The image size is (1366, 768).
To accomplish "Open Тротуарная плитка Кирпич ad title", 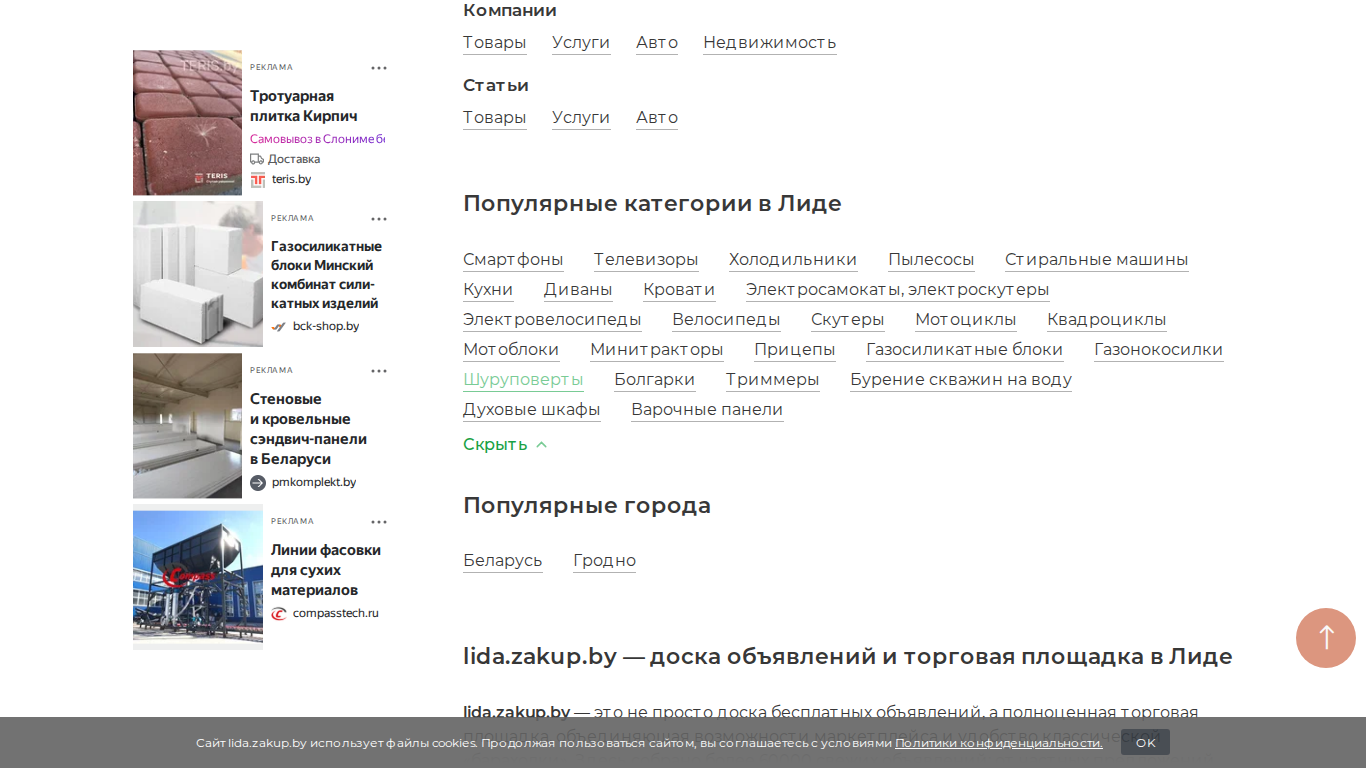I will click(x=304, y=106).
